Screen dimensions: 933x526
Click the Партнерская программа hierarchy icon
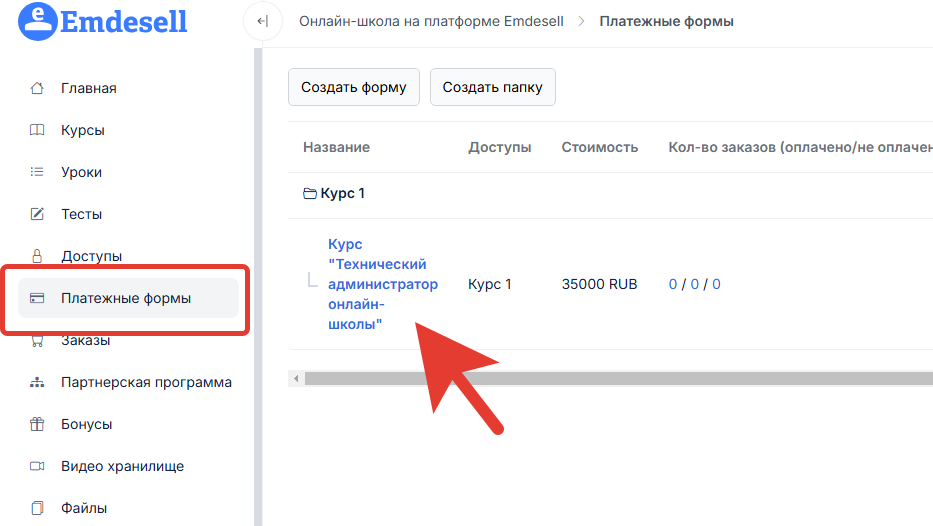point(37,382)
